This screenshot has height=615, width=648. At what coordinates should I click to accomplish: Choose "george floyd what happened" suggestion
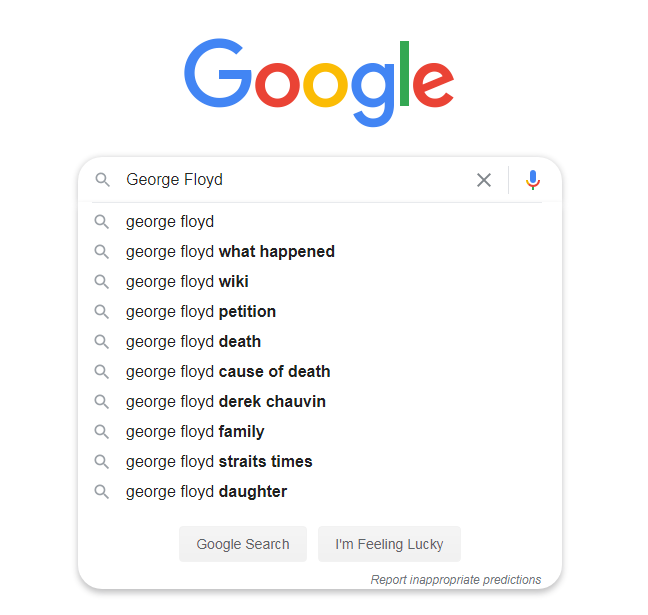point(230,252)
